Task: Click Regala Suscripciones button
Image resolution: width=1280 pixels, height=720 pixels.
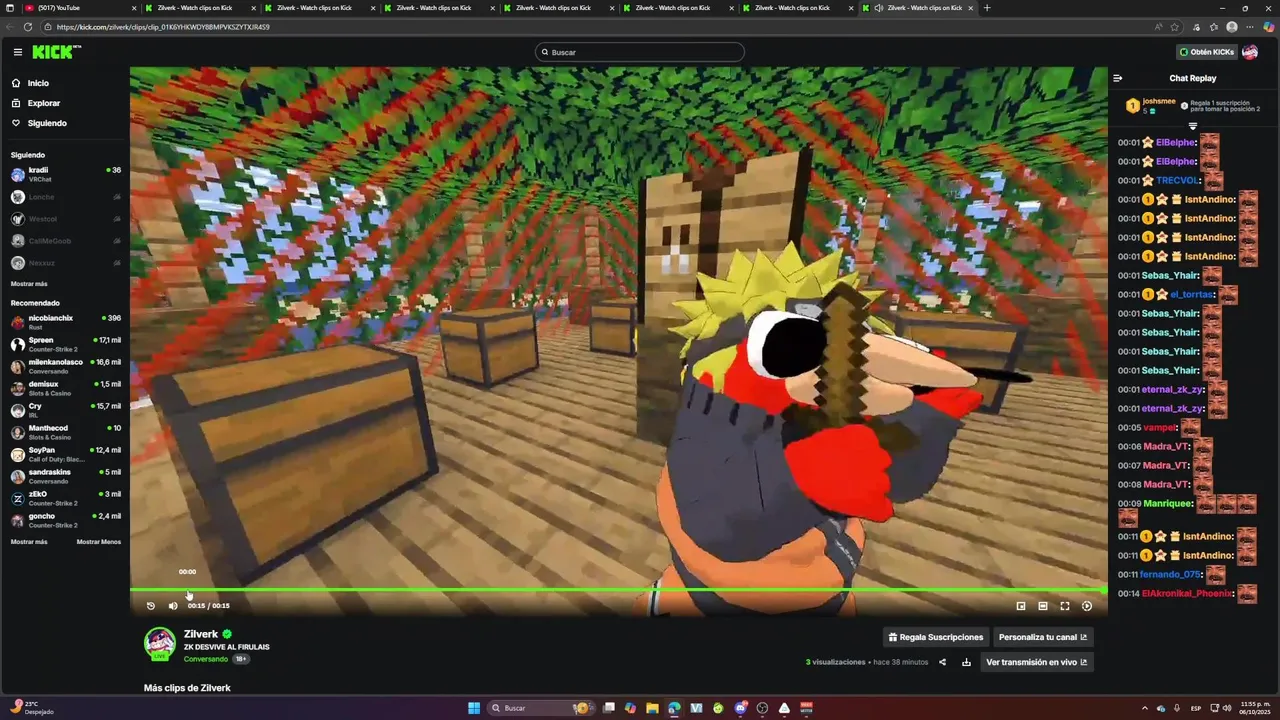Action: (936, 637)
